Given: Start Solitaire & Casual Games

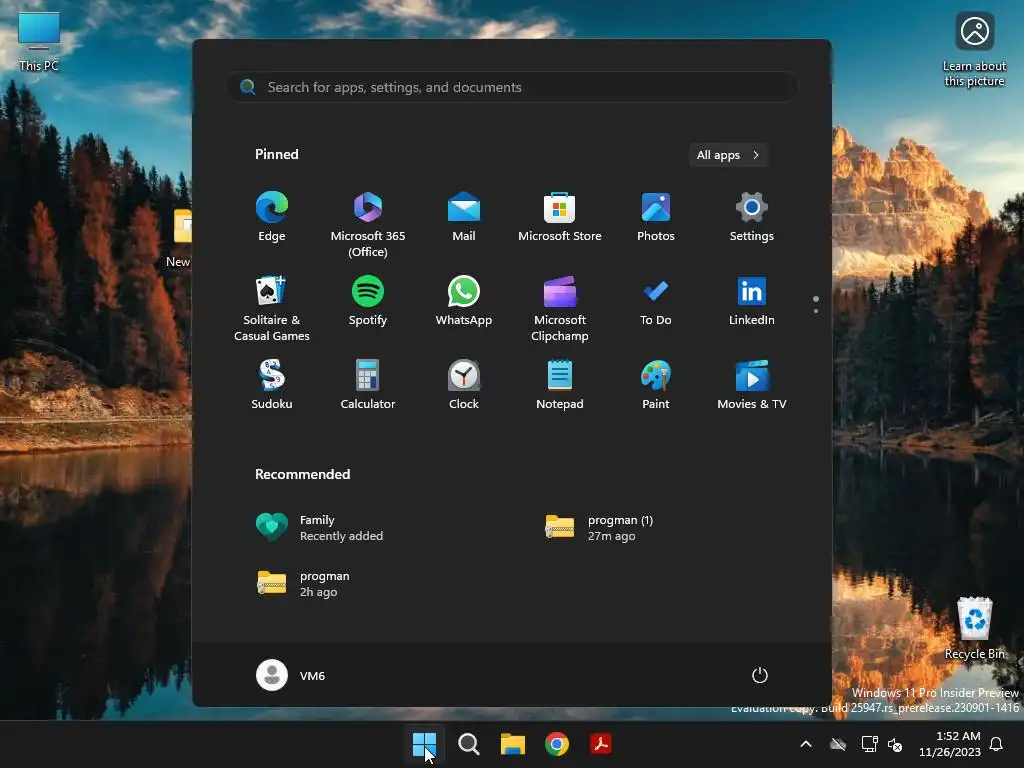Looking at the screenshot, I should (x=272, y=308).
